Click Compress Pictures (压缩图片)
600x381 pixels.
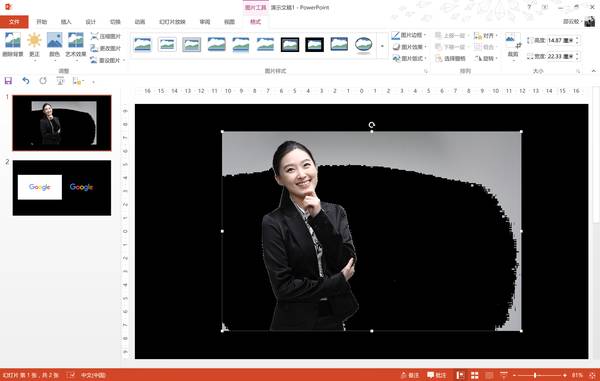point(106,36)
